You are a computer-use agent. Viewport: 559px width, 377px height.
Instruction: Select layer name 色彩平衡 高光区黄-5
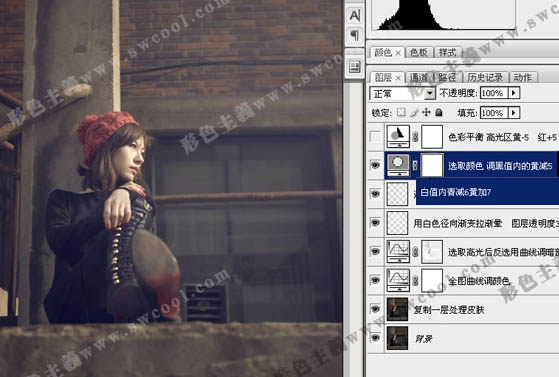(x=488, y=137)
